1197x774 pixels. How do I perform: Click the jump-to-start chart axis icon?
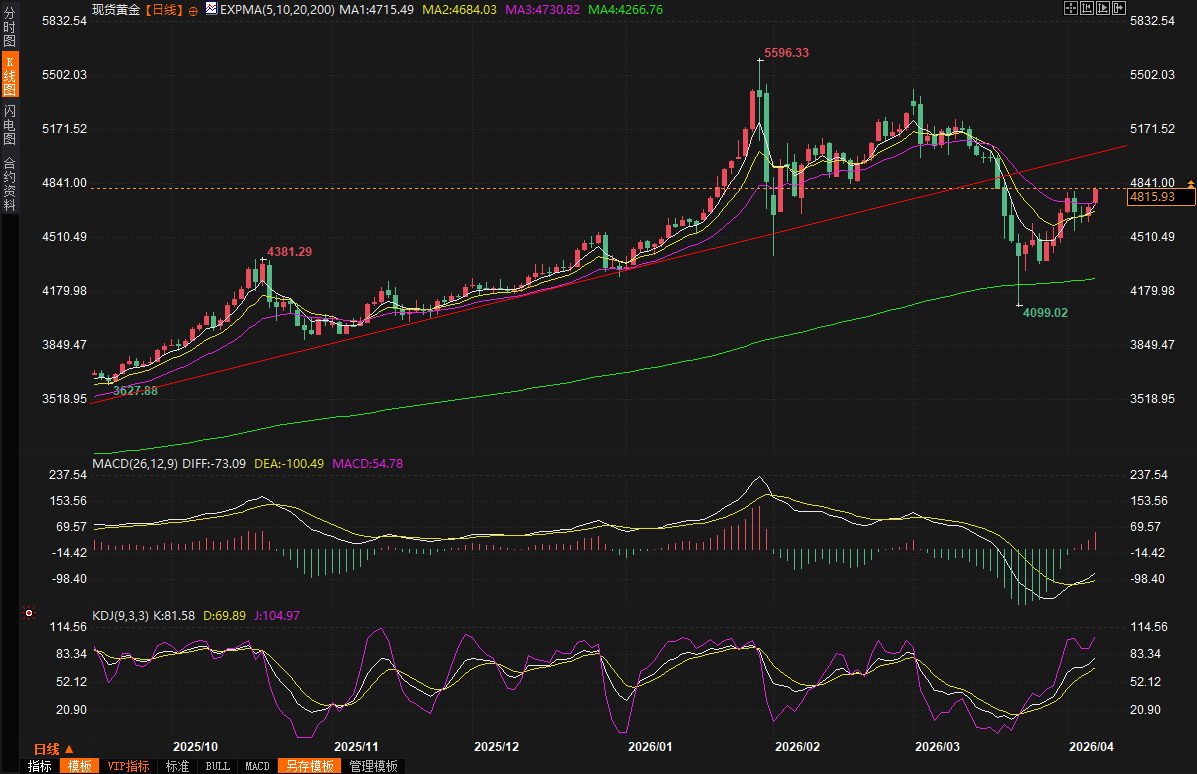1085,8
